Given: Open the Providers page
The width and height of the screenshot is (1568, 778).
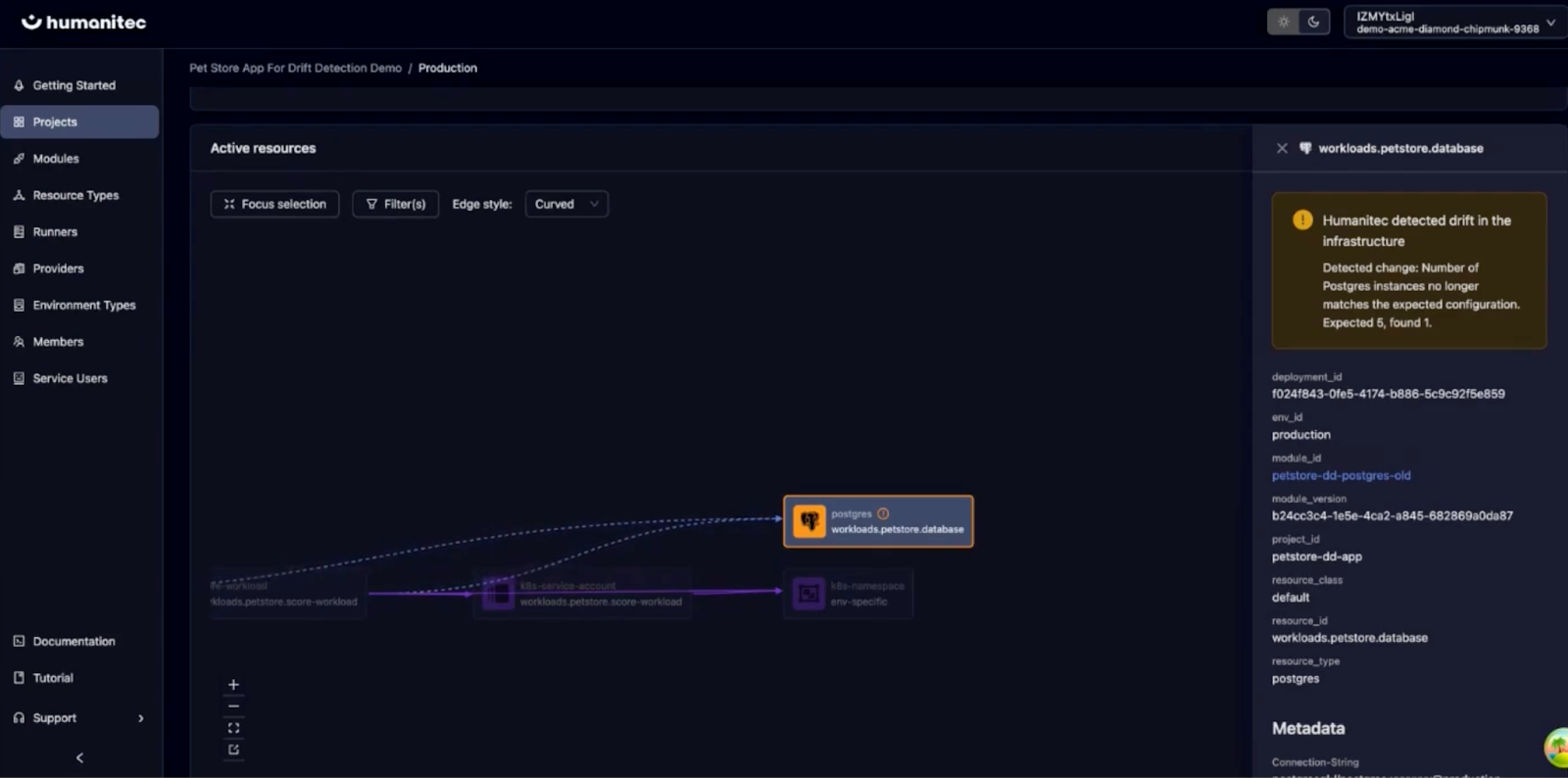Looking at the screenshot, I should [80, 268].
